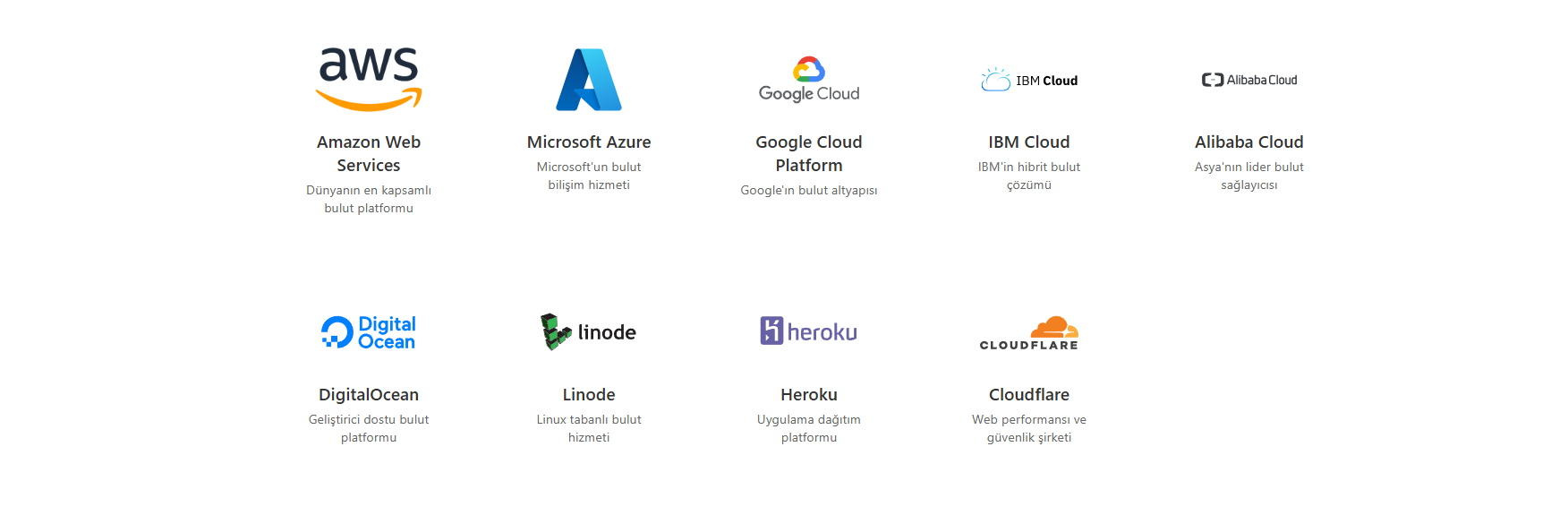Click the AWS logo
This screenshot has height=524, width=1568.
click(x=369, y=79)
